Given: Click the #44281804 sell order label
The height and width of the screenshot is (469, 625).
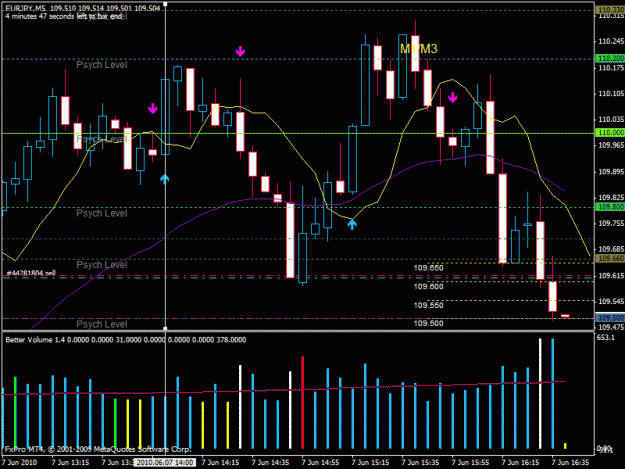Looking at the screenshot, I should [31, 273].
